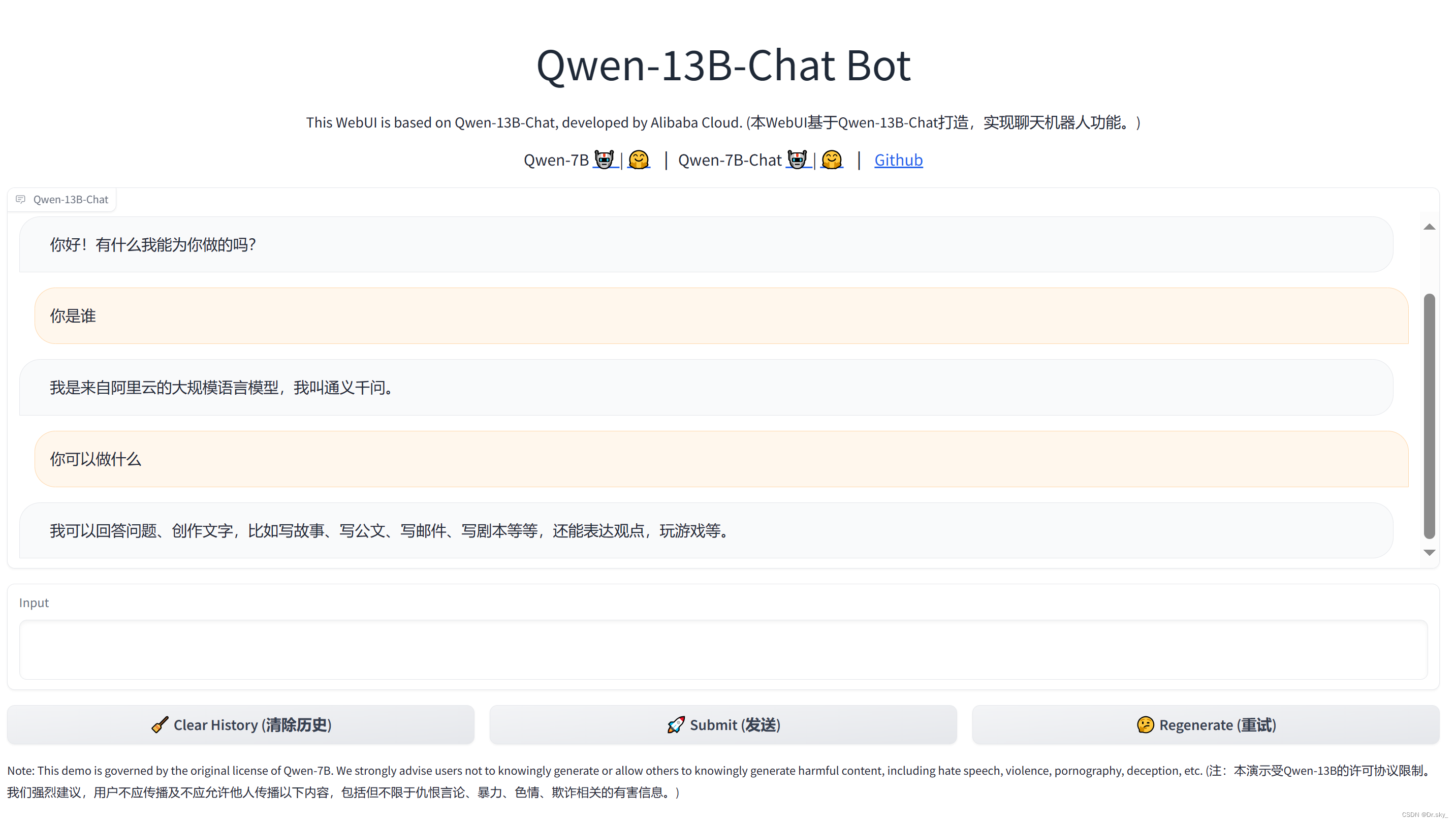Image resolution: width=1456 pixels, height=823 pixels.
Task: Click the Hugging Face emoji next to Qwen-7B
Action: point(639,160)
